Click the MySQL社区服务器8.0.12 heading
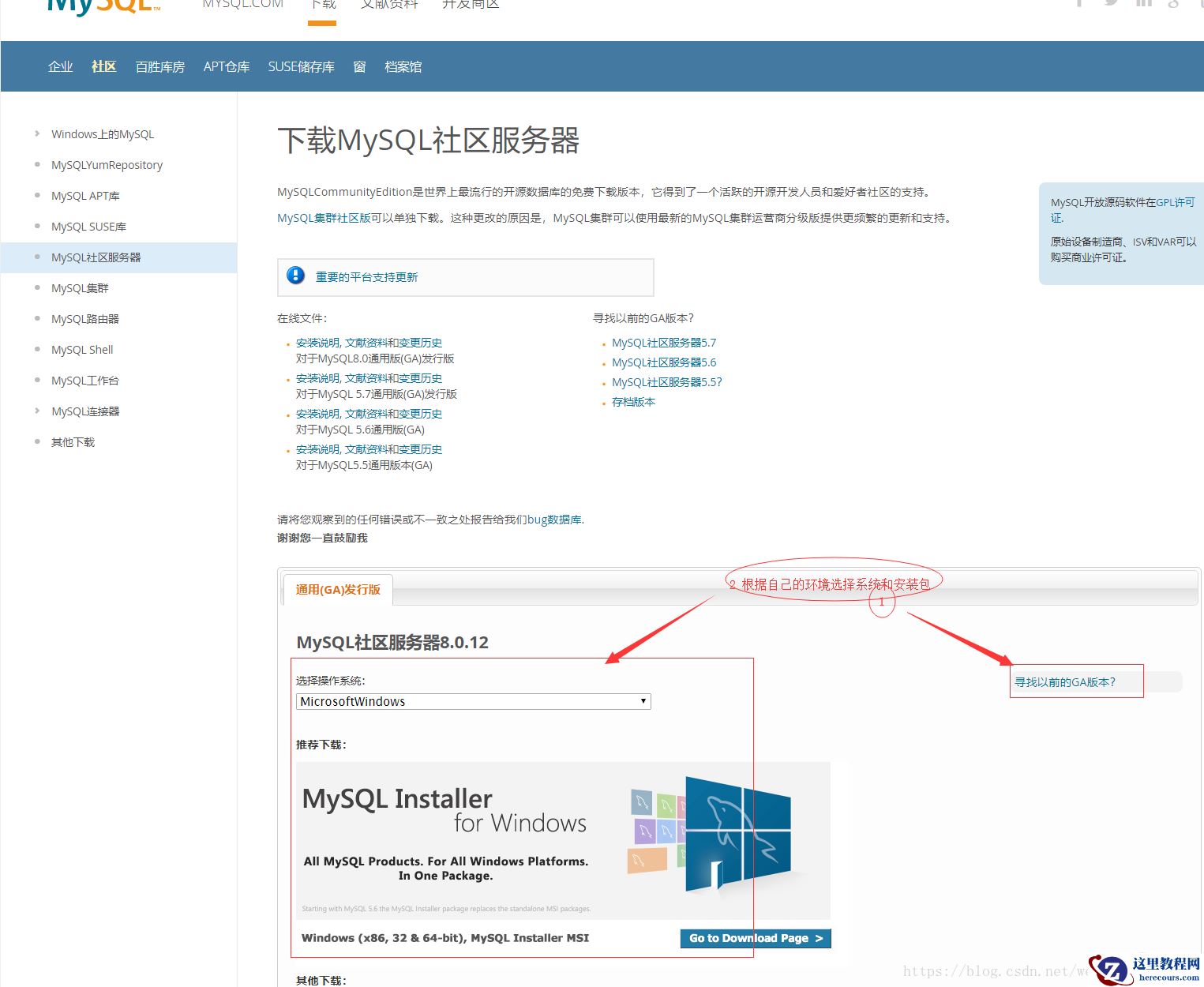 392,643
